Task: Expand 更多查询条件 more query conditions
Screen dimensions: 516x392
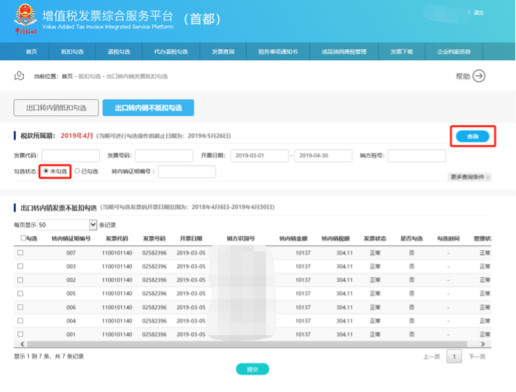Action: 469,177
